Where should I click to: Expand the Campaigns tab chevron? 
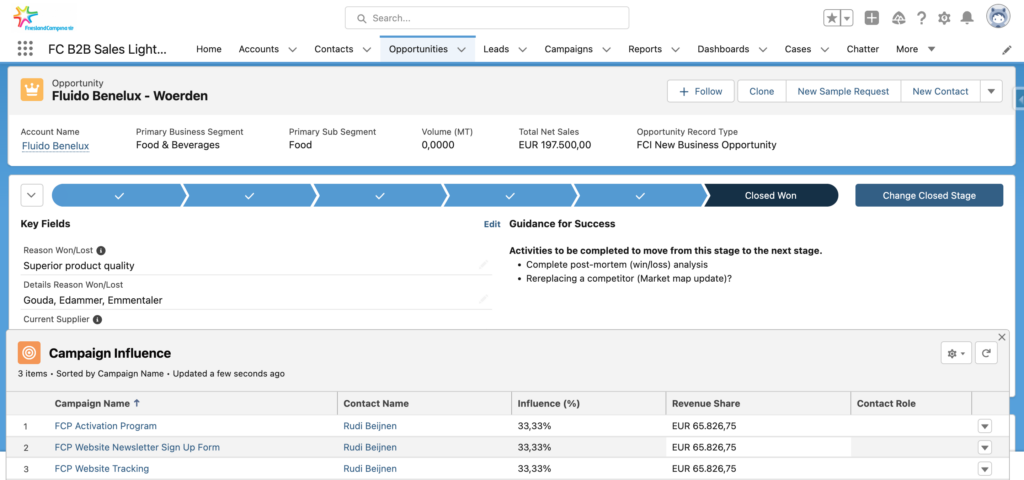click(606, 50)
